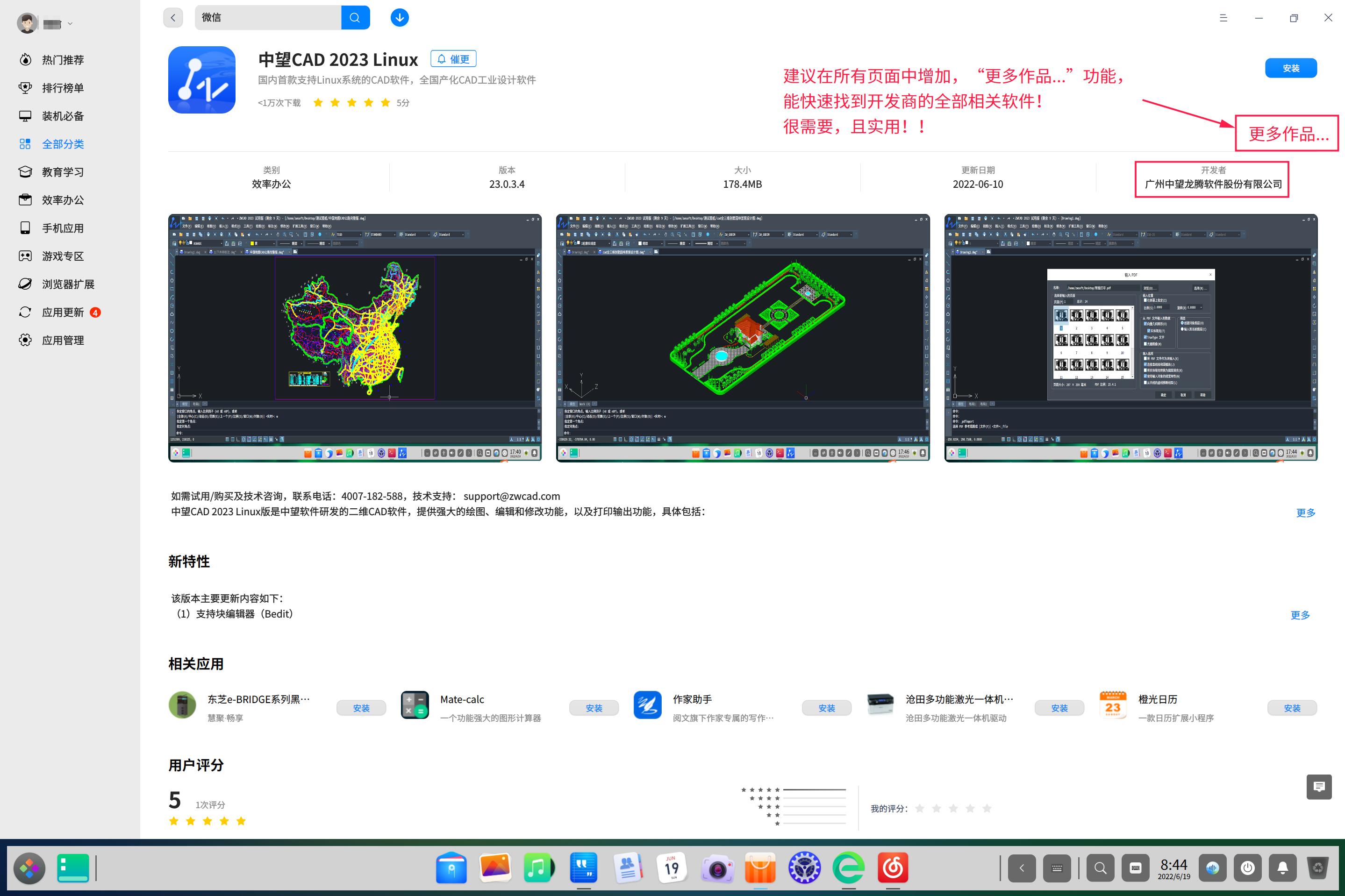
Task: Expand 更多 under the 新特性 section
Action: coord(1301,615)
